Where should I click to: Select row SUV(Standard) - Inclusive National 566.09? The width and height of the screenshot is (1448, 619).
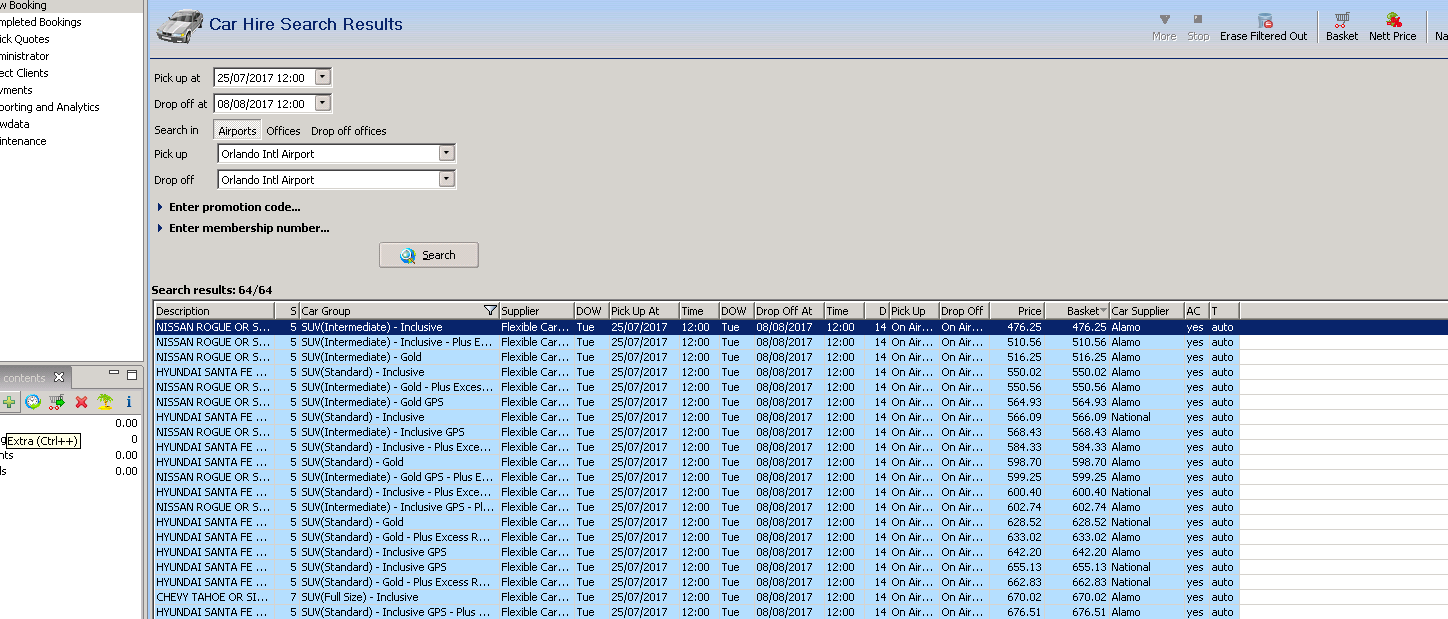click(696, 417)
